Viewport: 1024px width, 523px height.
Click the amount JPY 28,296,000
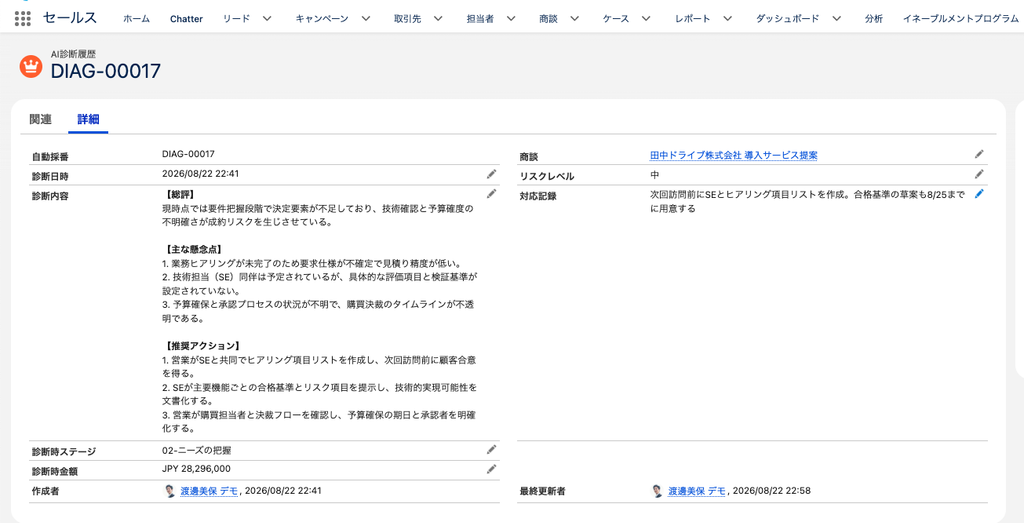[196, 469]
